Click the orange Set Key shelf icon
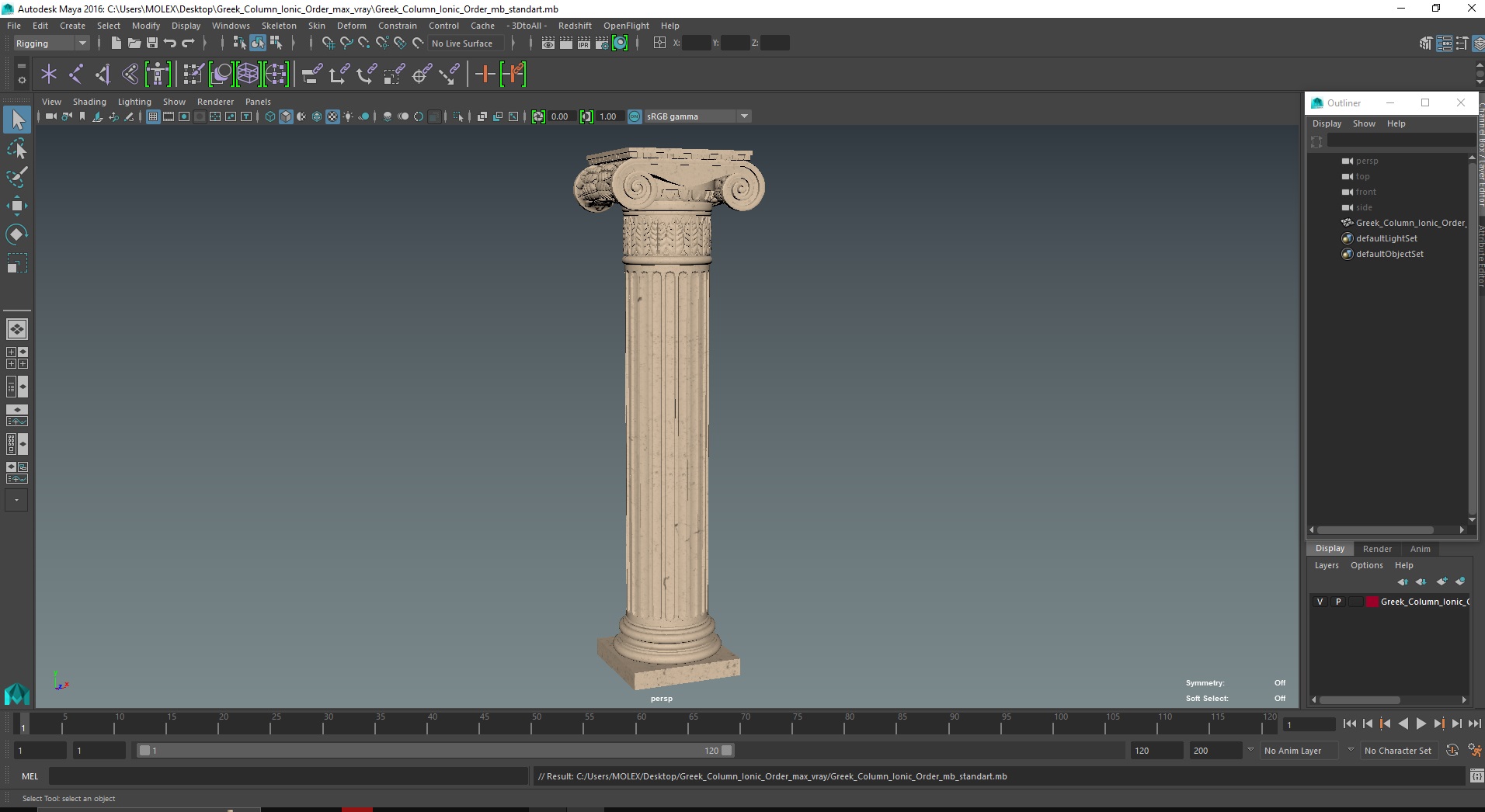Screen dimensions: 1485x812 point(485,75)
